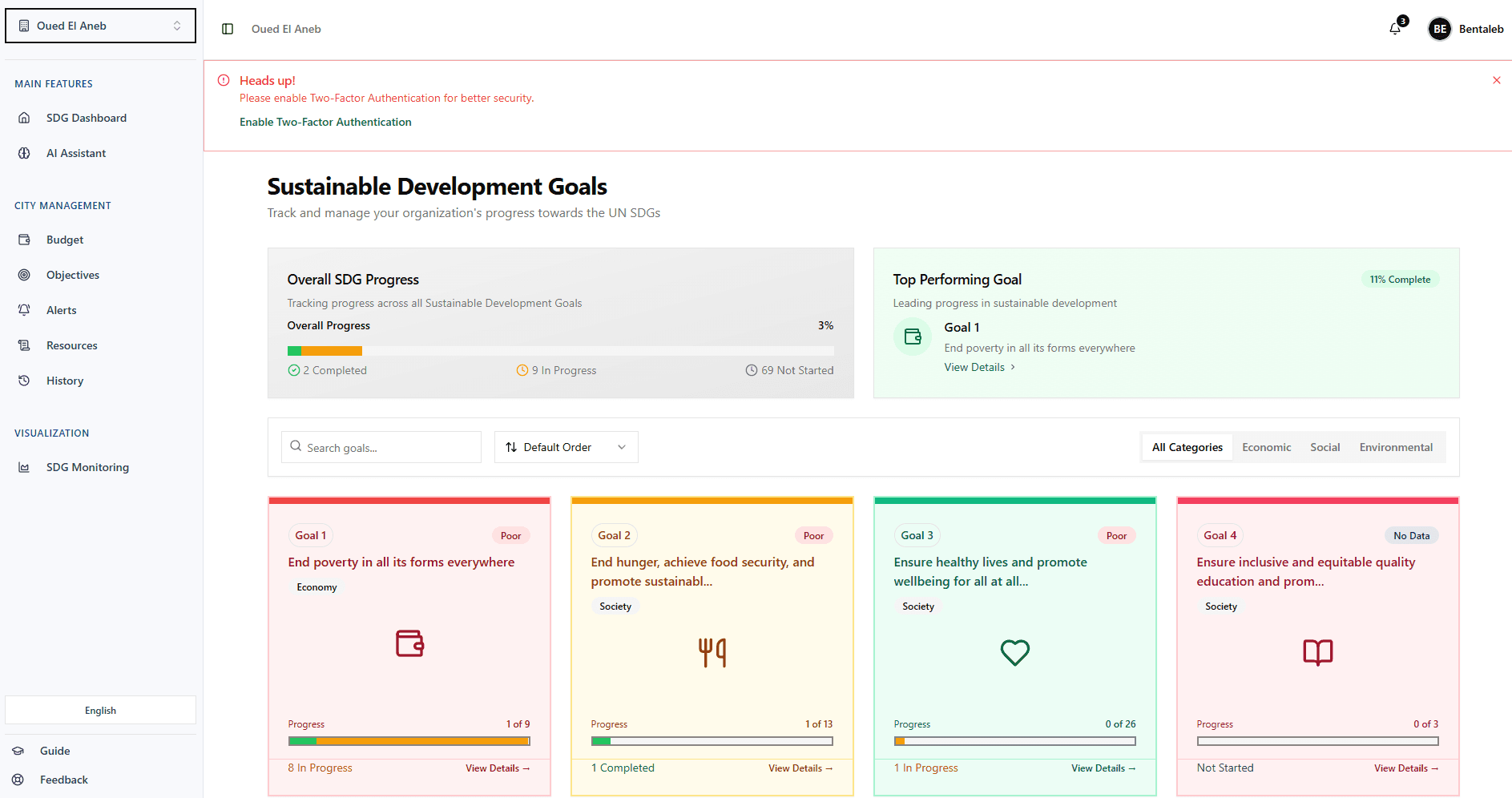The image size is (1512, 798).
Task: Switch to the Economic category filter
Action: 1266,447
